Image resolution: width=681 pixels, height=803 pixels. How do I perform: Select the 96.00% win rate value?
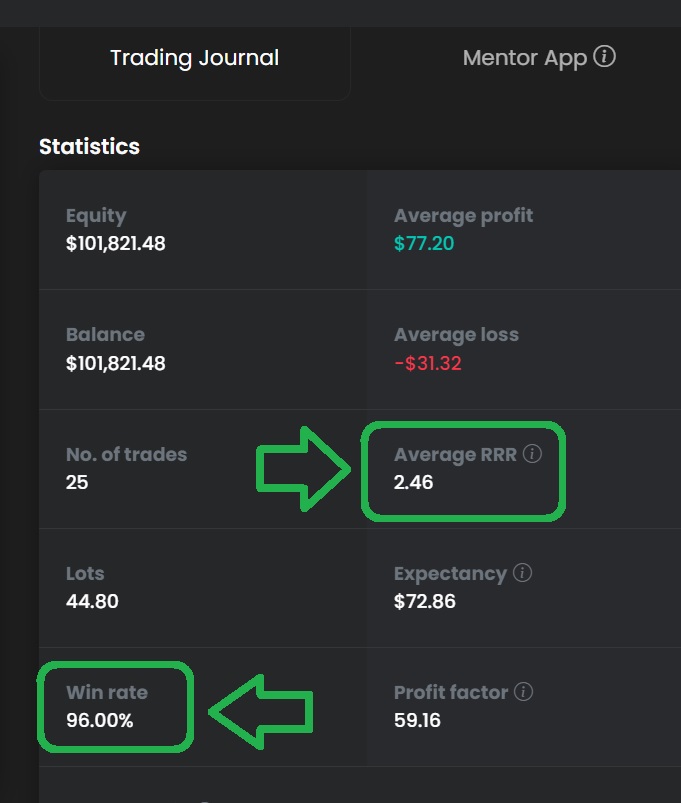99,720
